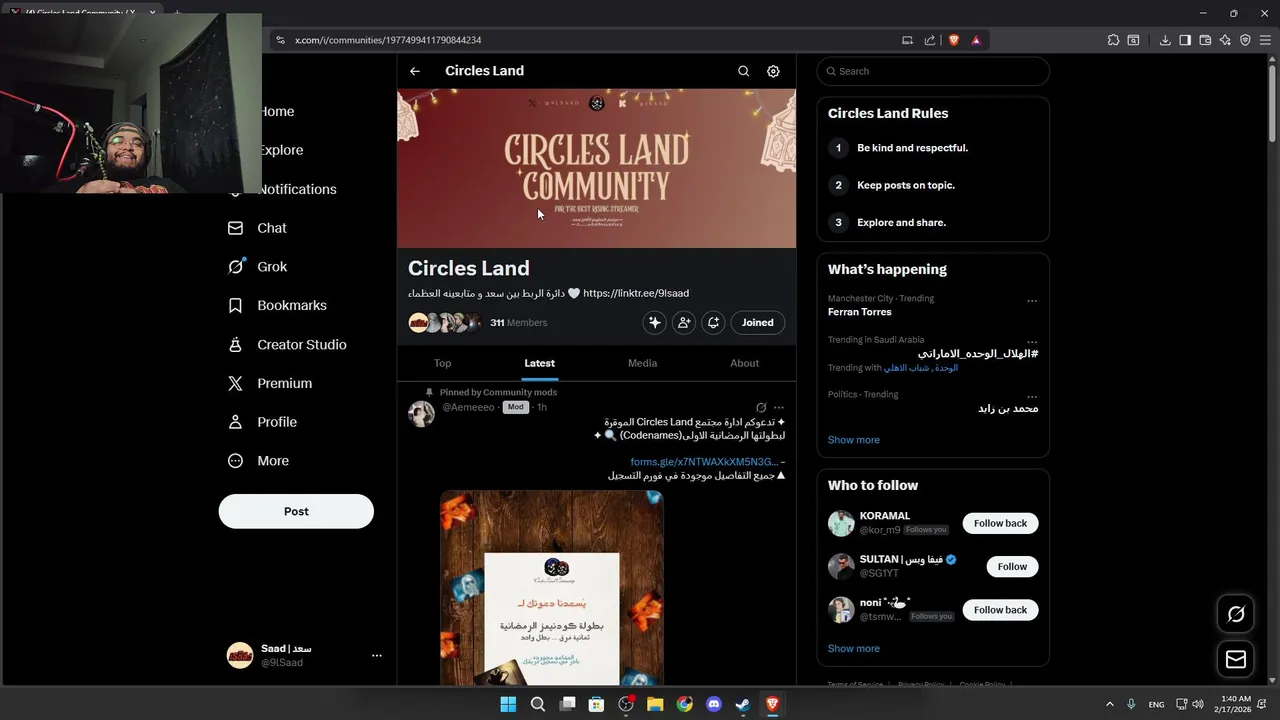Open File Explorer from taskbar

coord(655,704)
